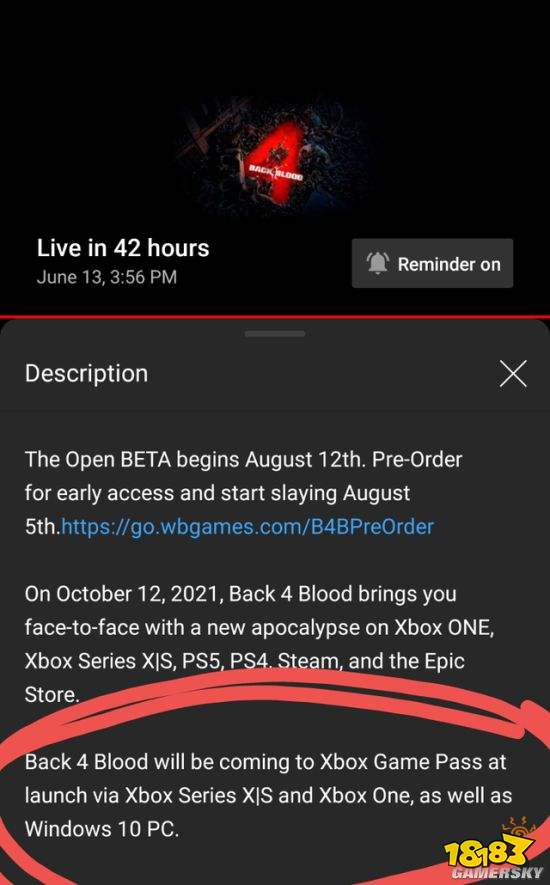Tap the Live in 42 hours heading
The width and height of the screenshot is (550, 885).
click(123, 248)
